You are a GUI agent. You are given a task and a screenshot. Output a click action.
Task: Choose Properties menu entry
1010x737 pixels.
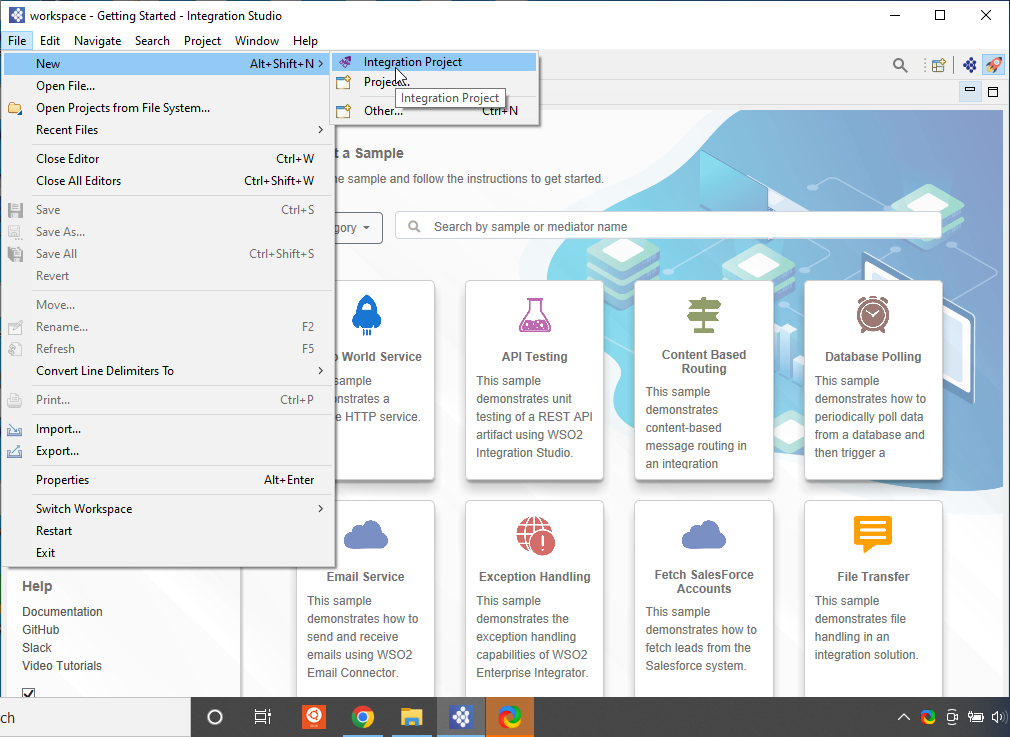169,480
